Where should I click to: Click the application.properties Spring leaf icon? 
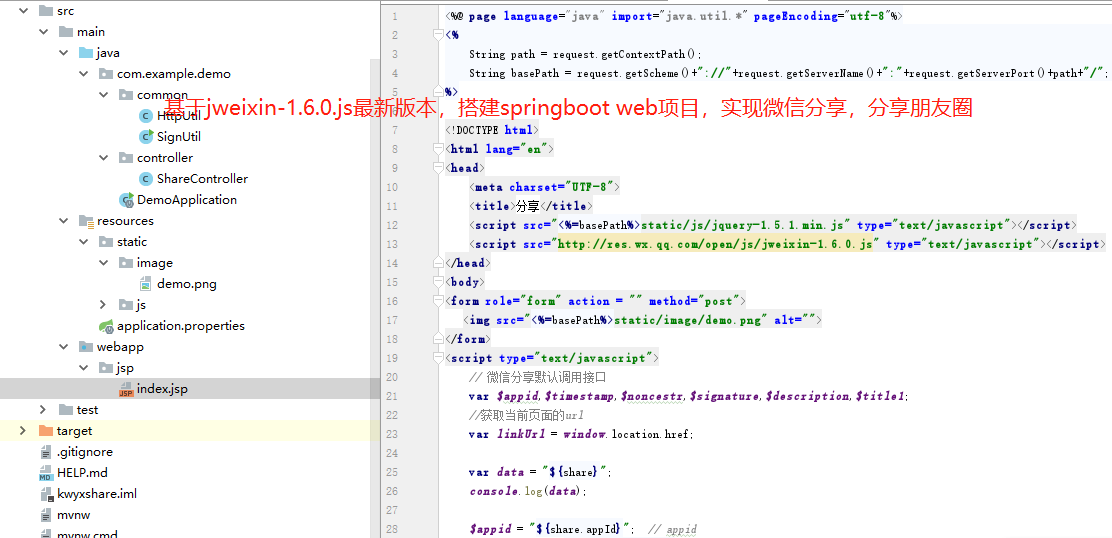tap(106, 326)
